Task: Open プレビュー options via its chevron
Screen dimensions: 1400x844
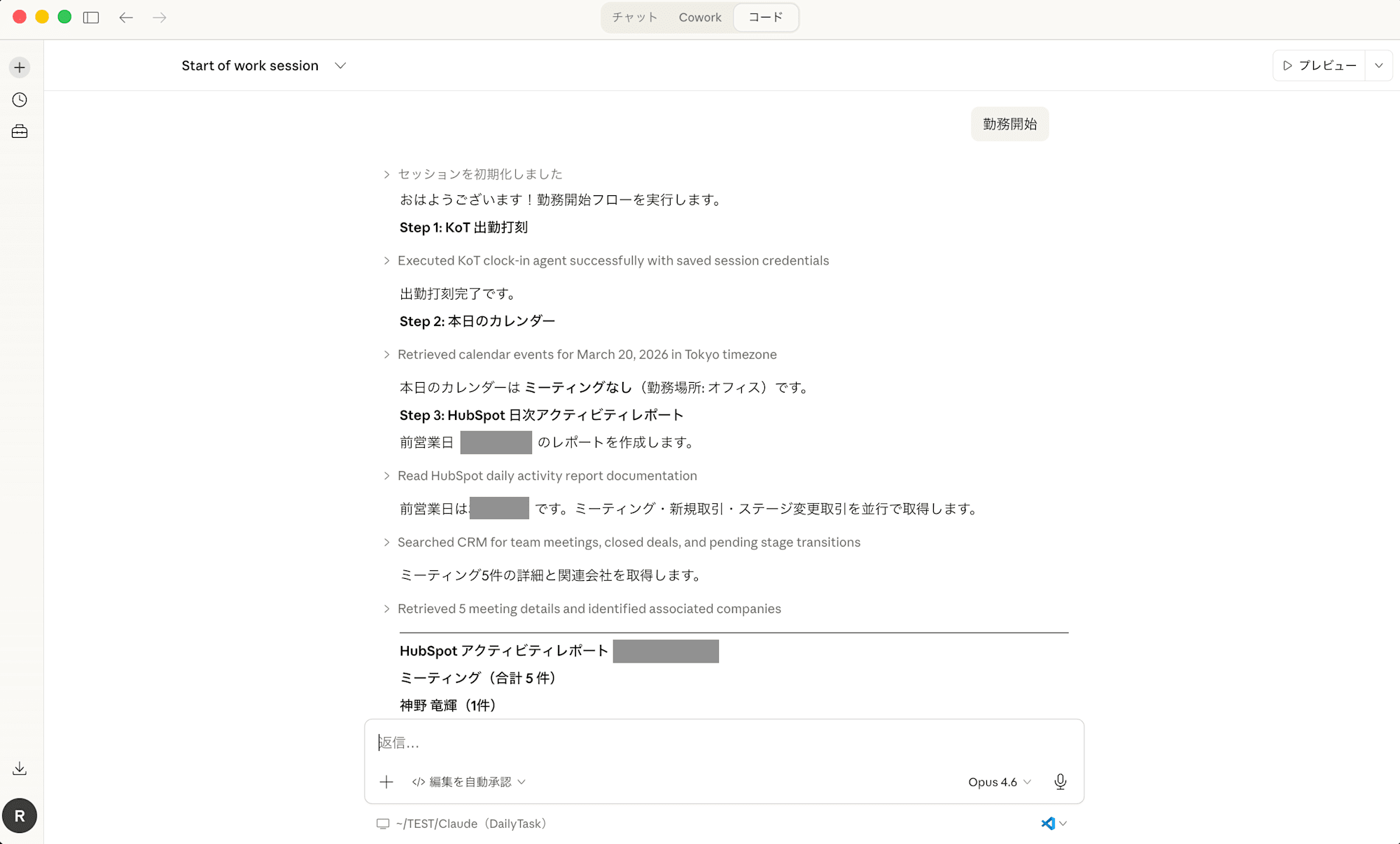Action: tap(1379, 65)
